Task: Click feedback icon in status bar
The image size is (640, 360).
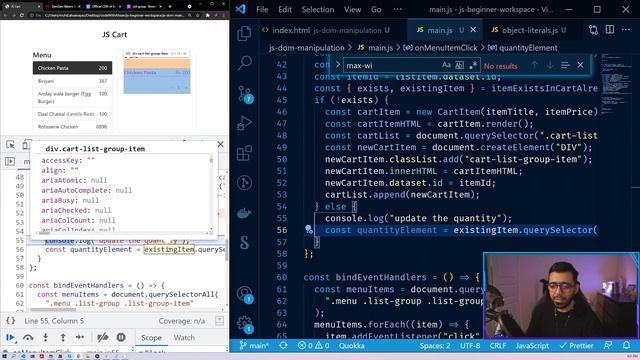Action: (x=608, y=346)
